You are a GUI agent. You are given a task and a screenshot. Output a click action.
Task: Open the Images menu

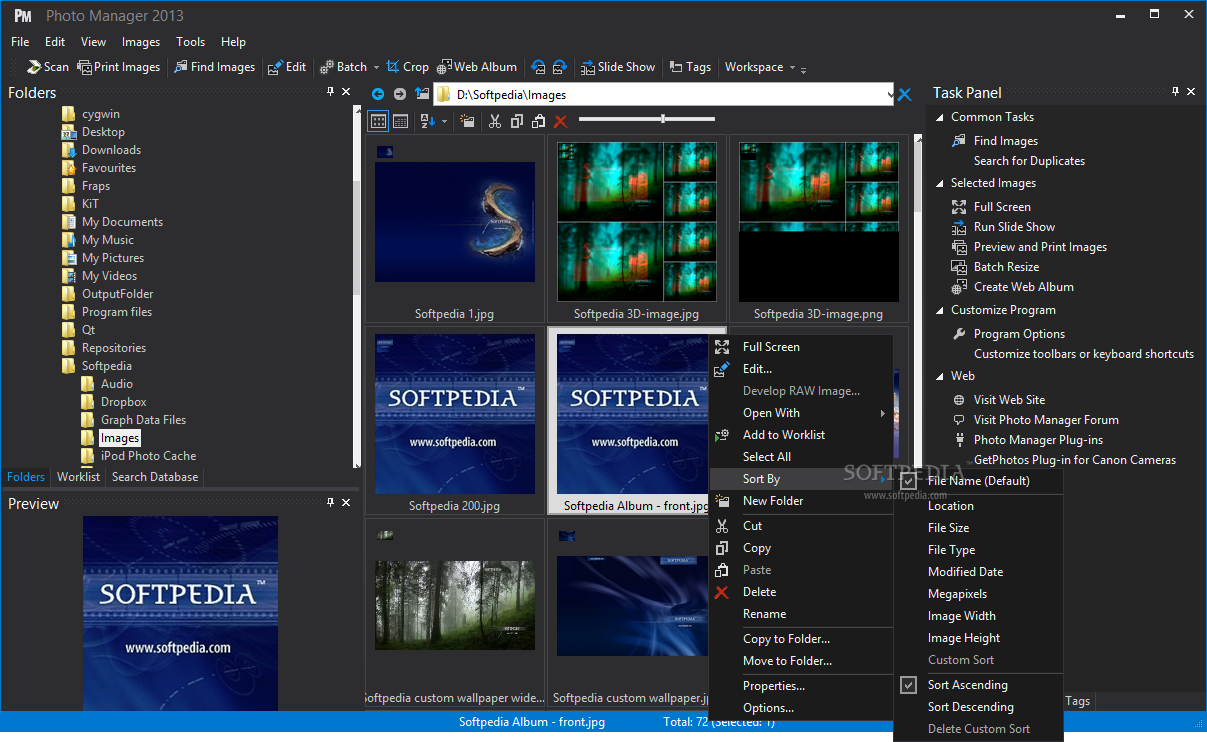(x=141, y=42)
